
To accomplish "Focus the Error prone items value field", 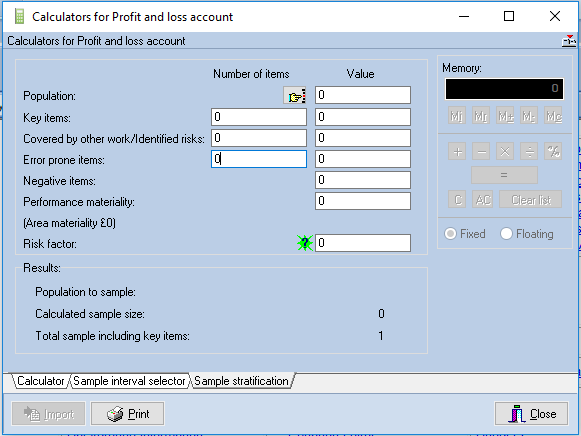I will pos(363,159).
